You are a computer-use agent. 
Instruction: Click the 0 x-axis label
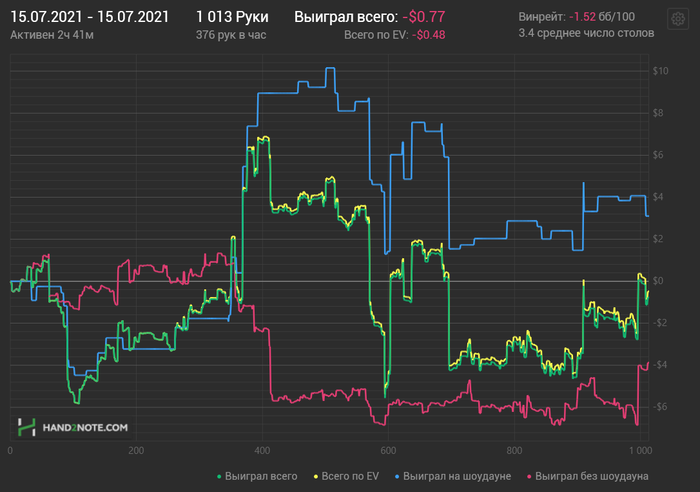pyautogui.click(x=10, y=451)
